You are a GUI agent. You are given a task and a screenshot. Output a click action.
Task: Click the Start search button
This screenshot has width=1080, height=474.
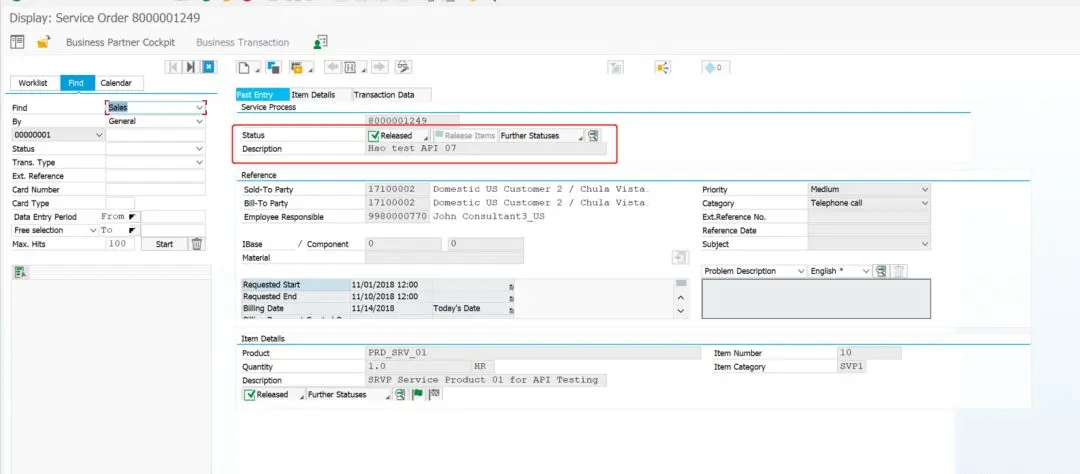coord(165,244)
